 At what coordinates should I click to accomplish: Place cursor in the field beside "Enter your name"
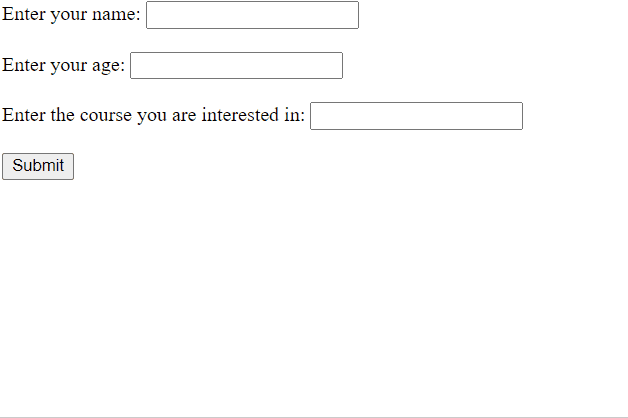tap(252, 15)
